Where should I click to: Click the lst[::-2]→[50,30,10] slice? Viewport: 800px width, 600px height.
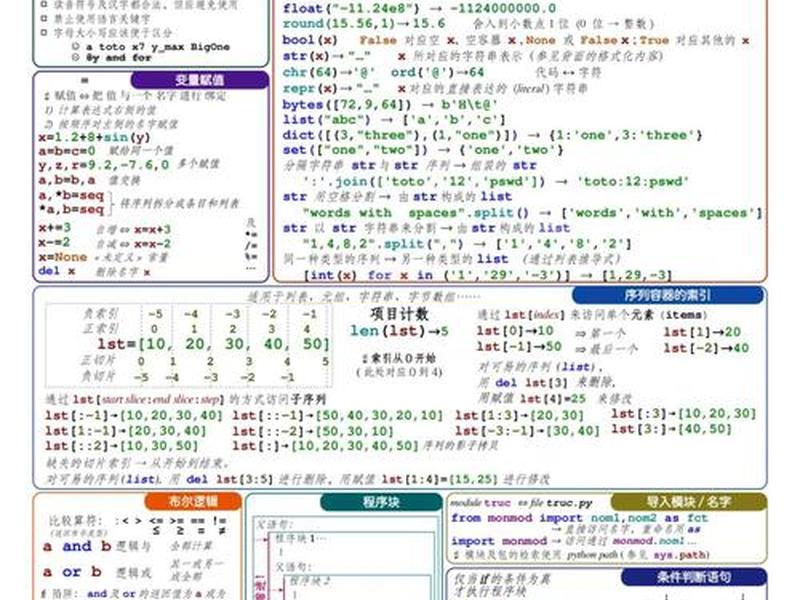click(313, 431)
